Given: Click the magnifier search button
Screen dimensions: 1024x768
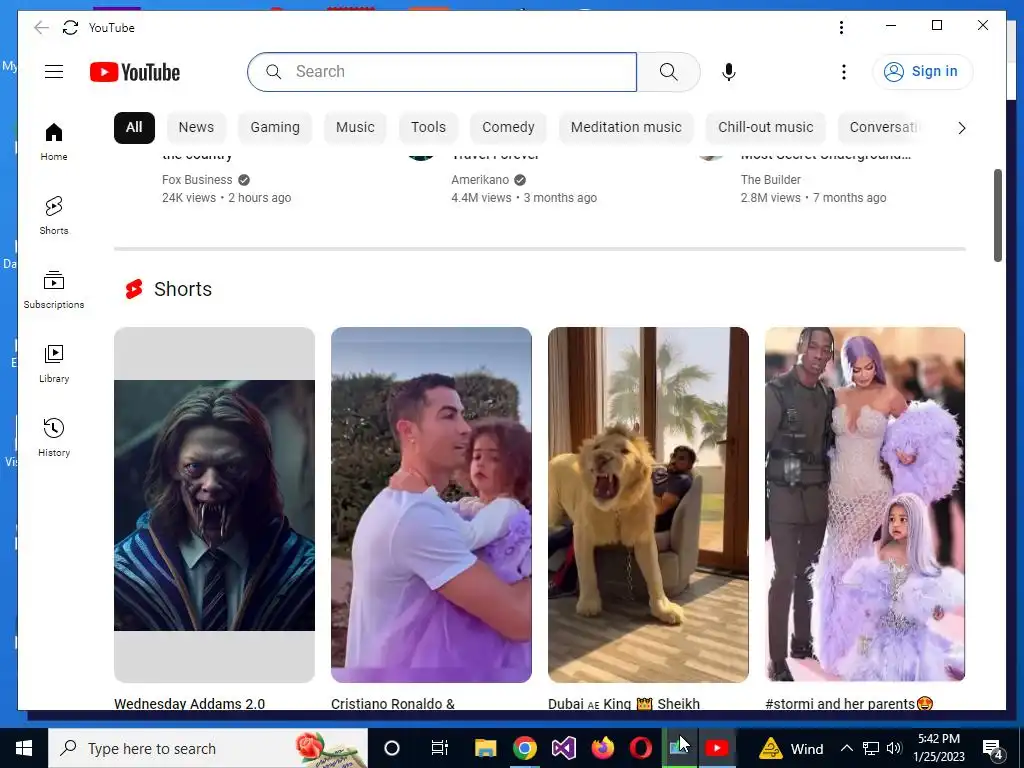Looking at the screenshot, I should (668, 72).
